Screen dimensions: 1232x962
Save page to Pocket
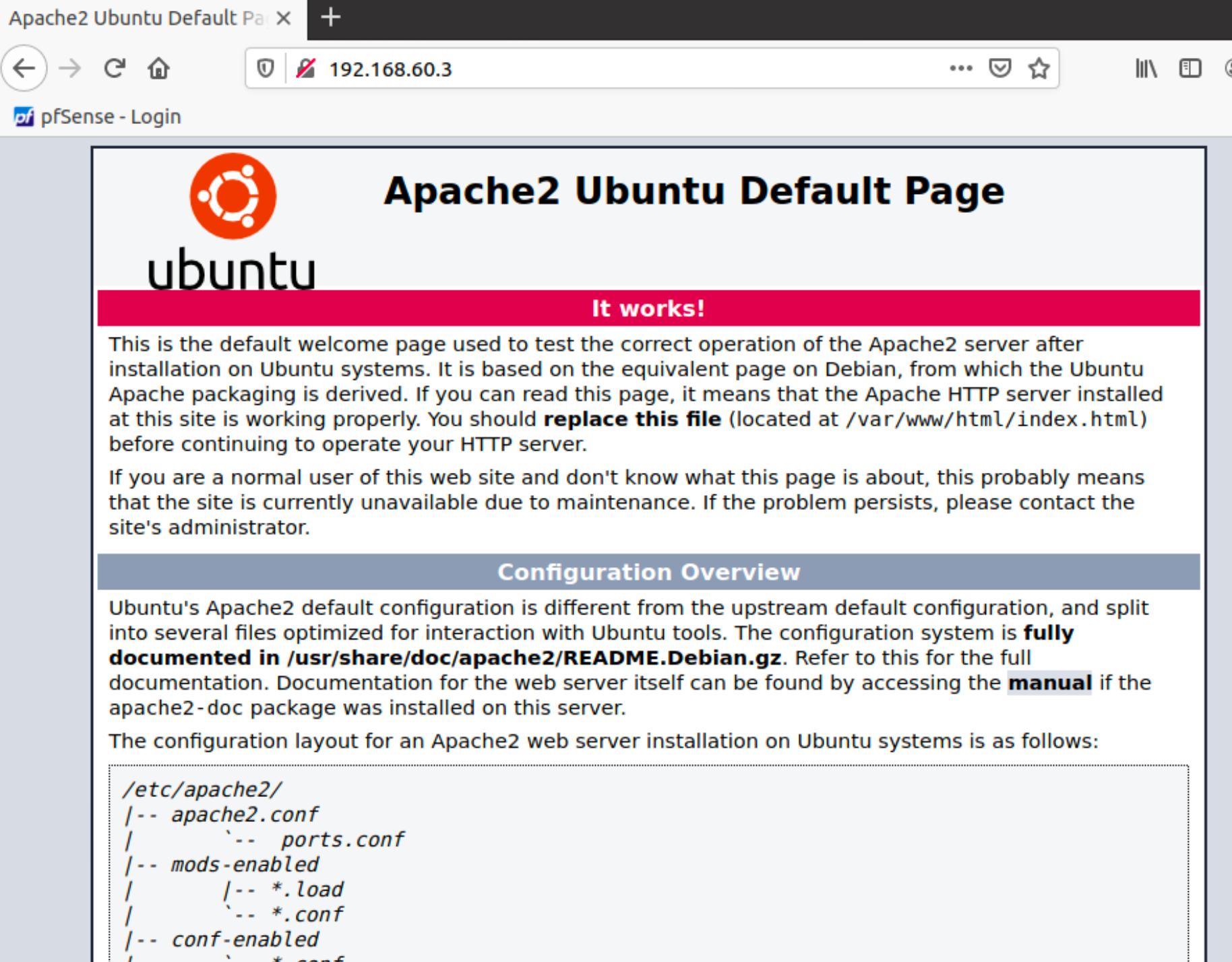[x=999, y=68]
